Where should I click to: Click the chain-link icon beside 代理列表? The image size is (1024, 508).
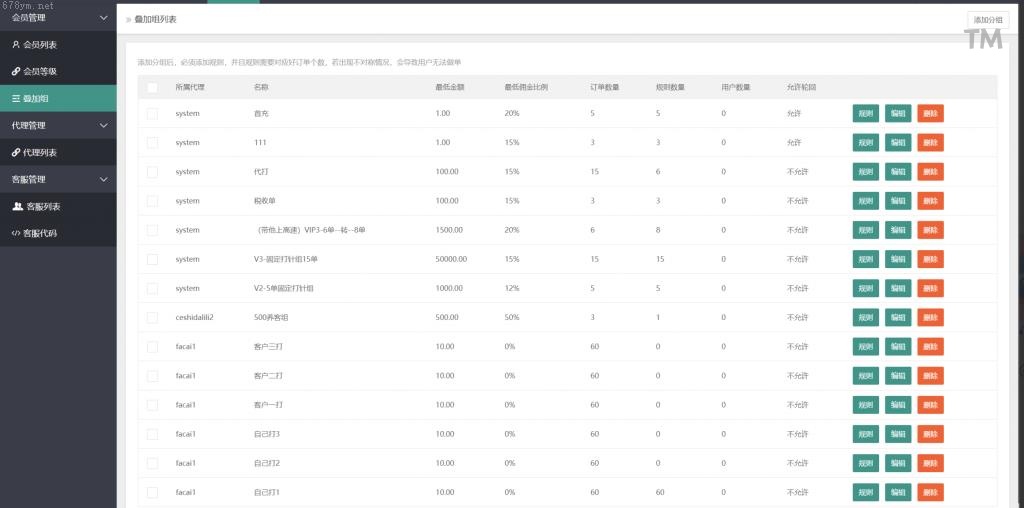[x=15, y=153]
